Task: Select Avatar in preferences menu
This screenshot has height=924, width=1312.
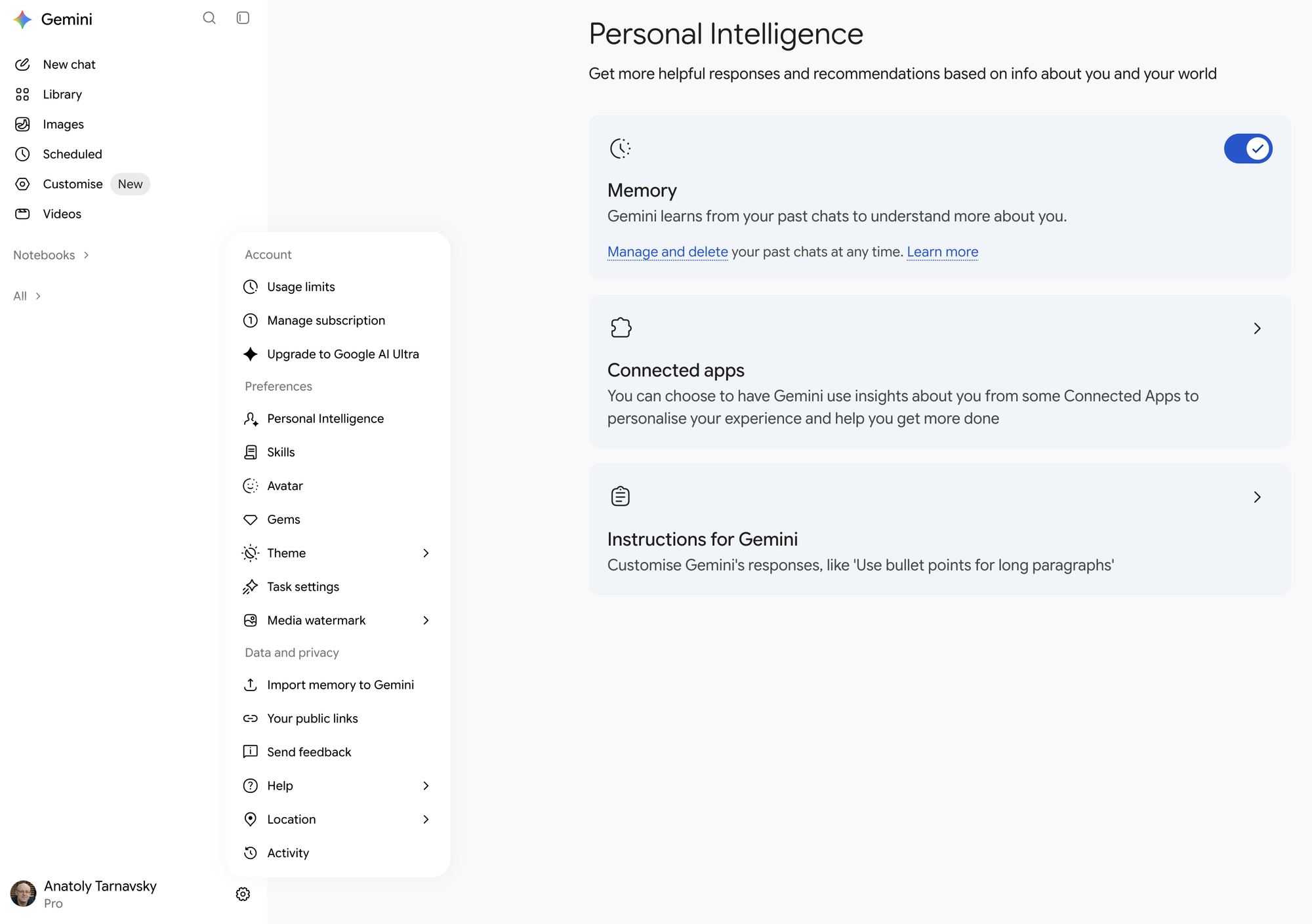Action: (x=338, y=486)
